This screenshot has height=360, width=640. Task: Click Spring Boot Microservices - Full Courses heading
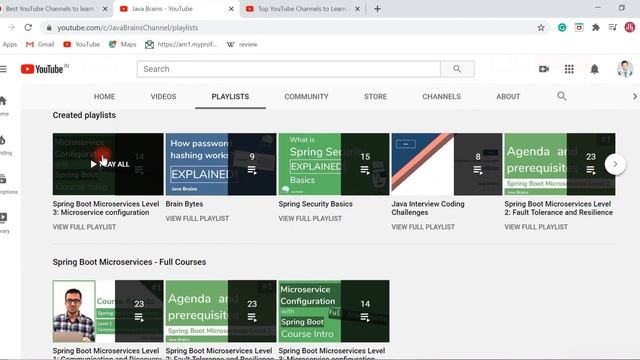point(129,262)
